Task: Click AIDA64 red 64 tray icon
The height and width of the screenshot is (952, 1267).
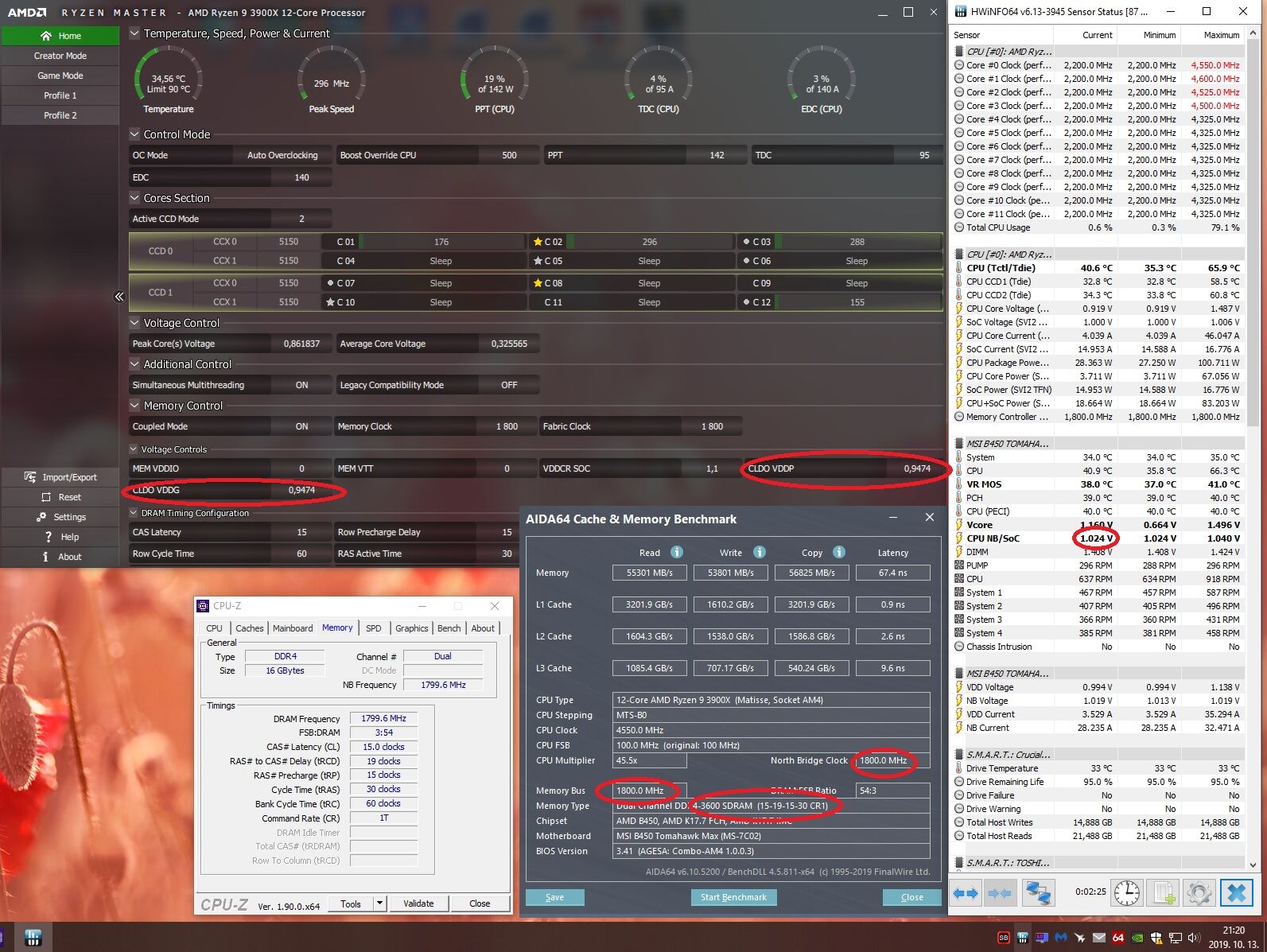Action: click(x=1117, y=938)
